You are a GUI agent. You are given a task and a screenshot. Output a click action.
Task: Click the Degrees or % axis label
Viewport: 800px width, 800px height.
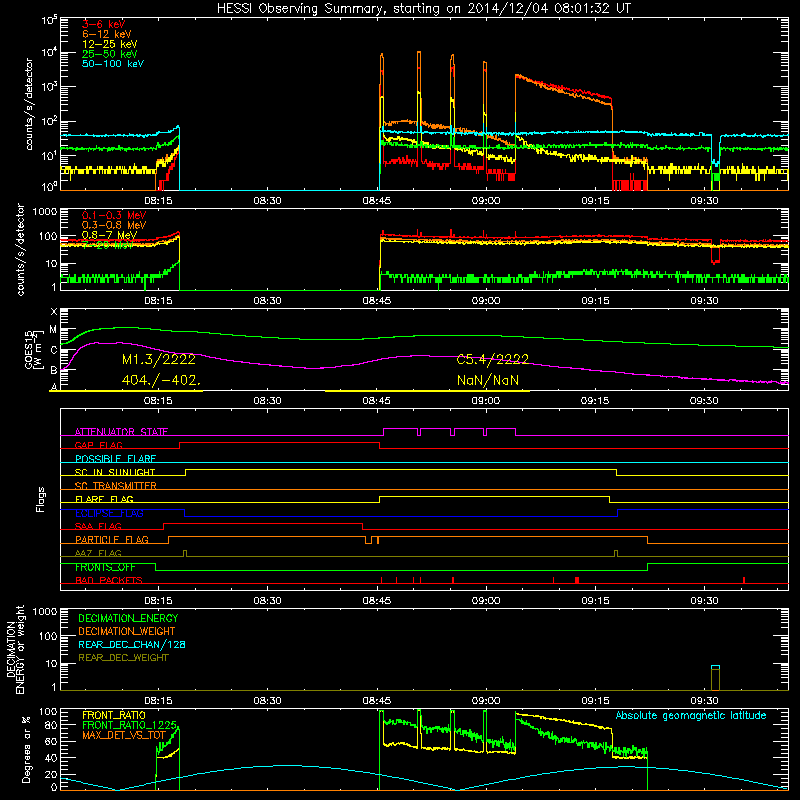pos(26,750)
